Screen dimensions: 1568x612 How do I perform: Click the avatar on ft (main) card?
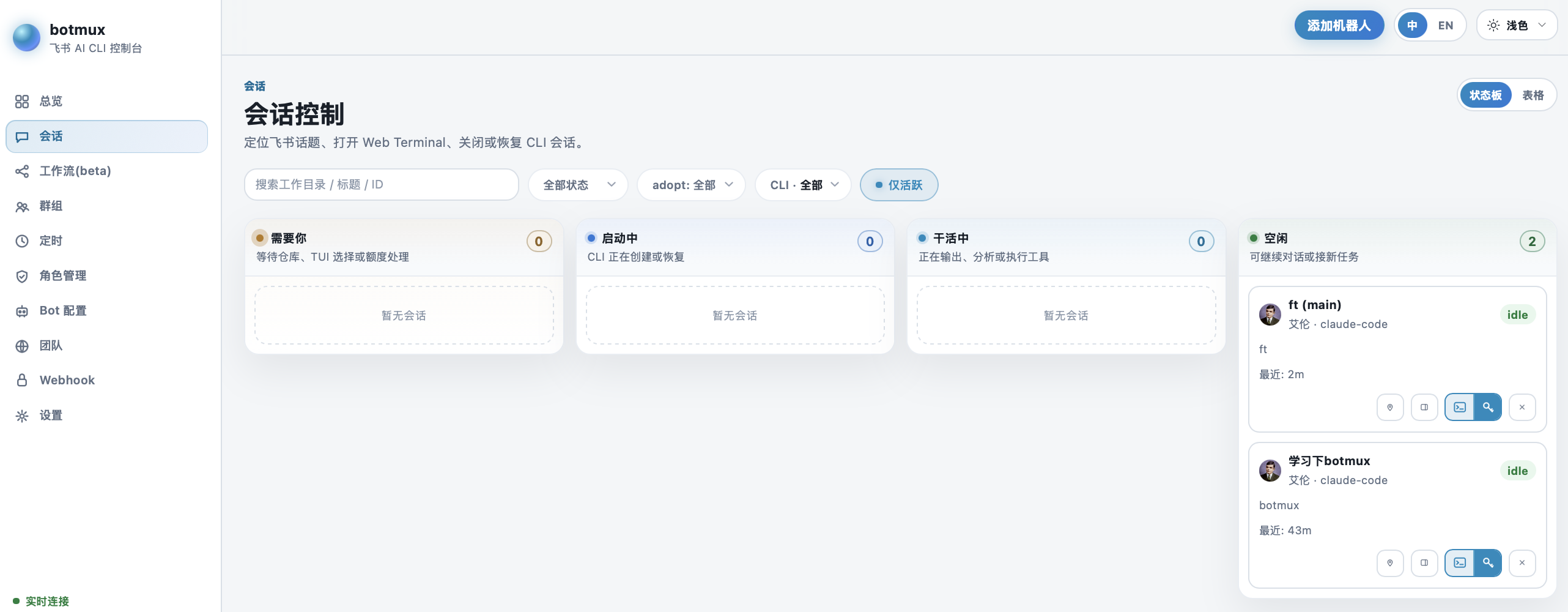click(1270, 315)
